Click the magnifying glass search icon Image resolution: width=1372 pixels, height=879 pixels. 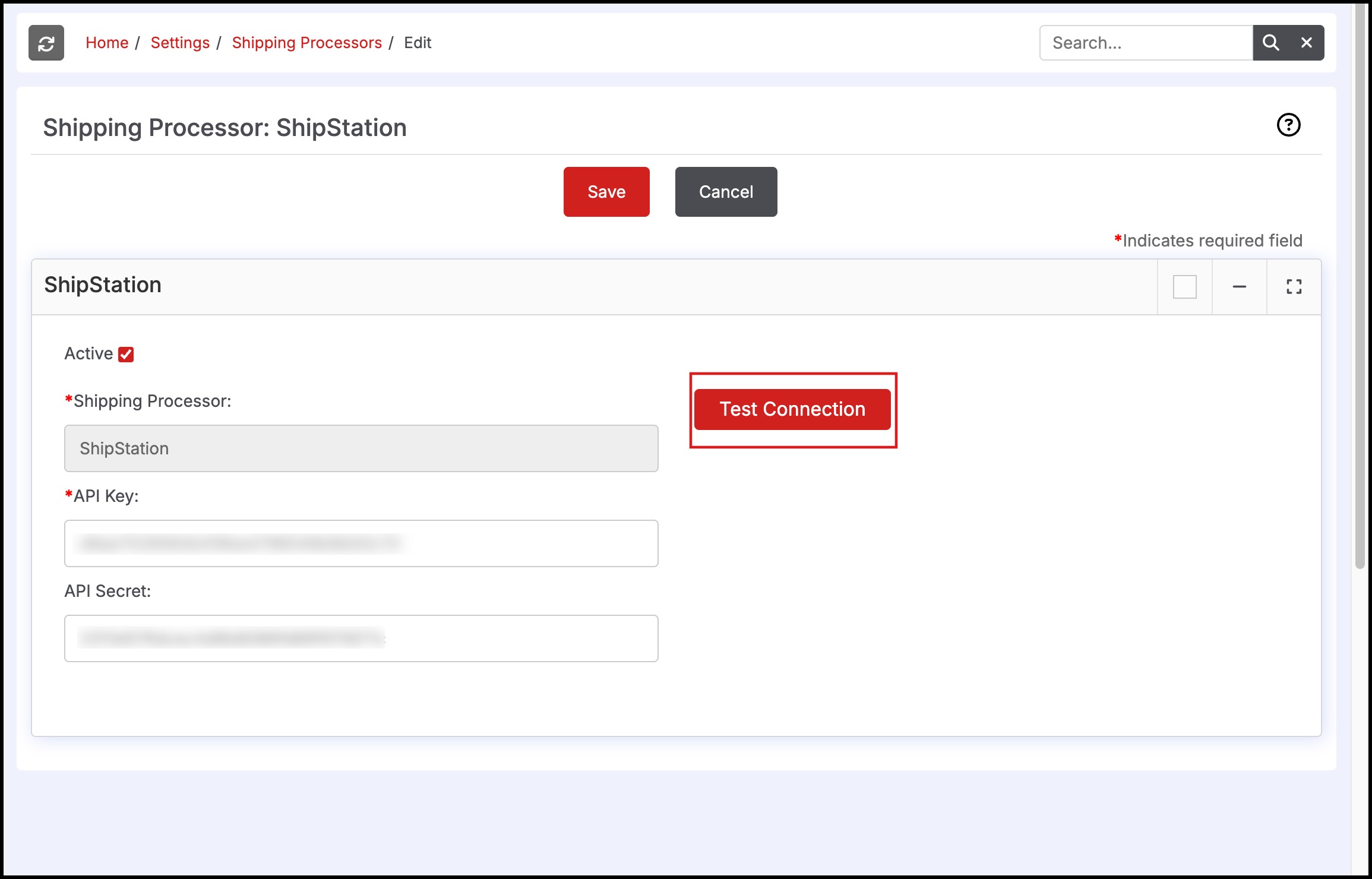(1270, 43)
